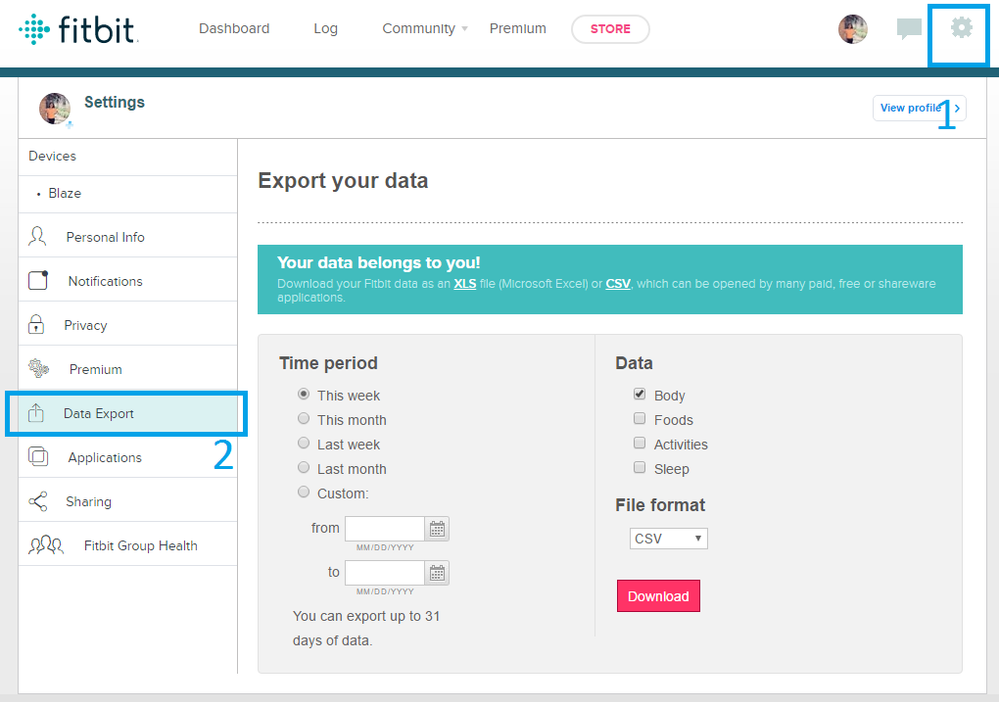Open Applications settings
Image resolution: width=999 pixels, height=702 pixels.
click(x=128, y=457)
